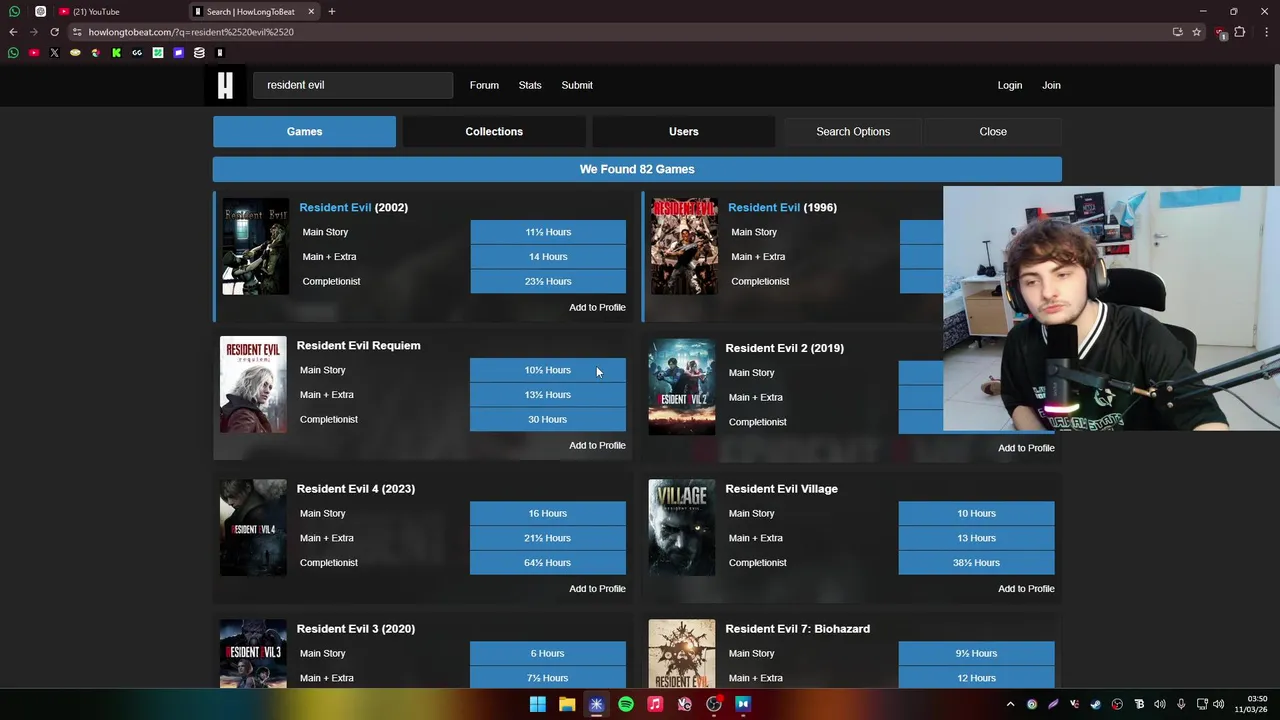Open OBS Studio from the taskbar

714,704
